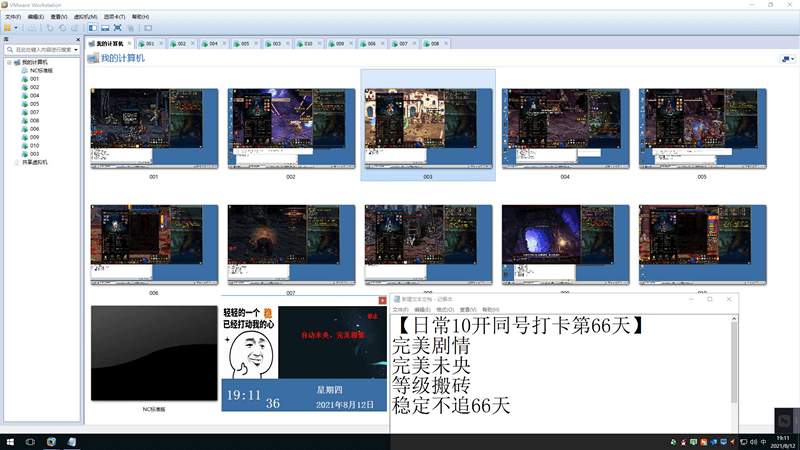Select the 001 VM thumbnail

click(154, 129)
